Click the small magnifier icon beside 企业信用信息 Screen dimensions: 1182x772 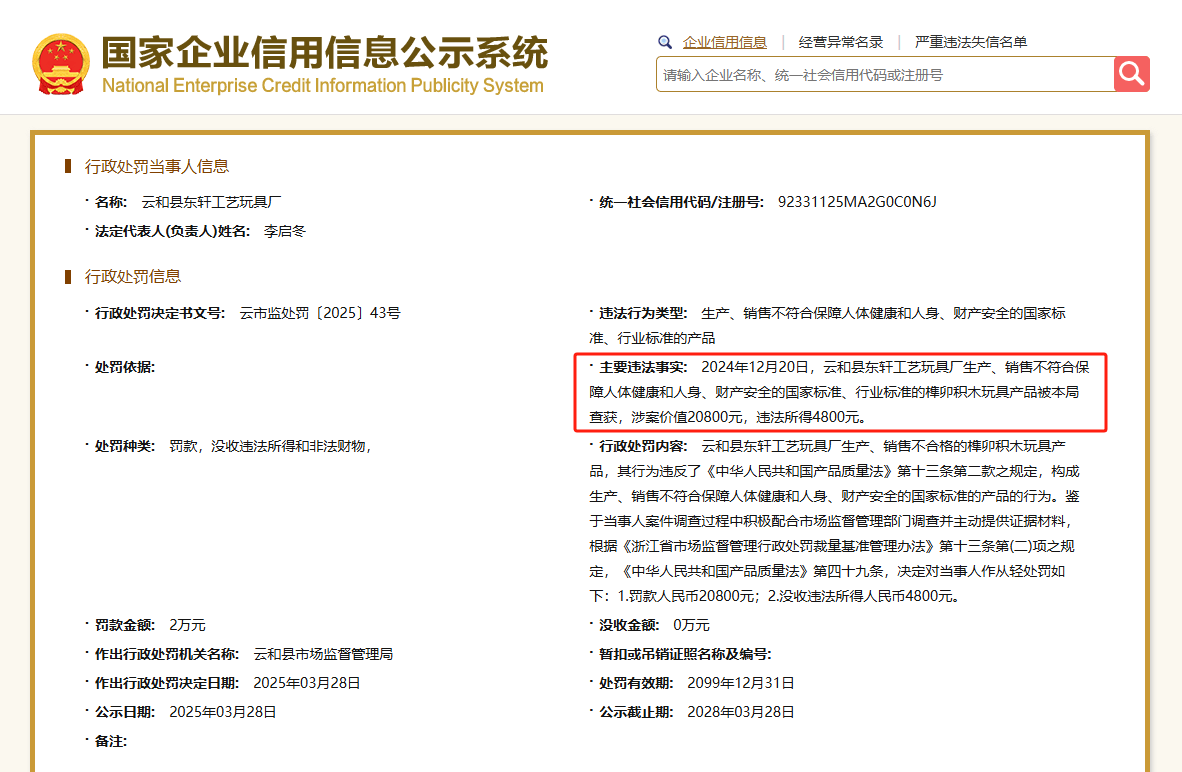pos(664,42)
